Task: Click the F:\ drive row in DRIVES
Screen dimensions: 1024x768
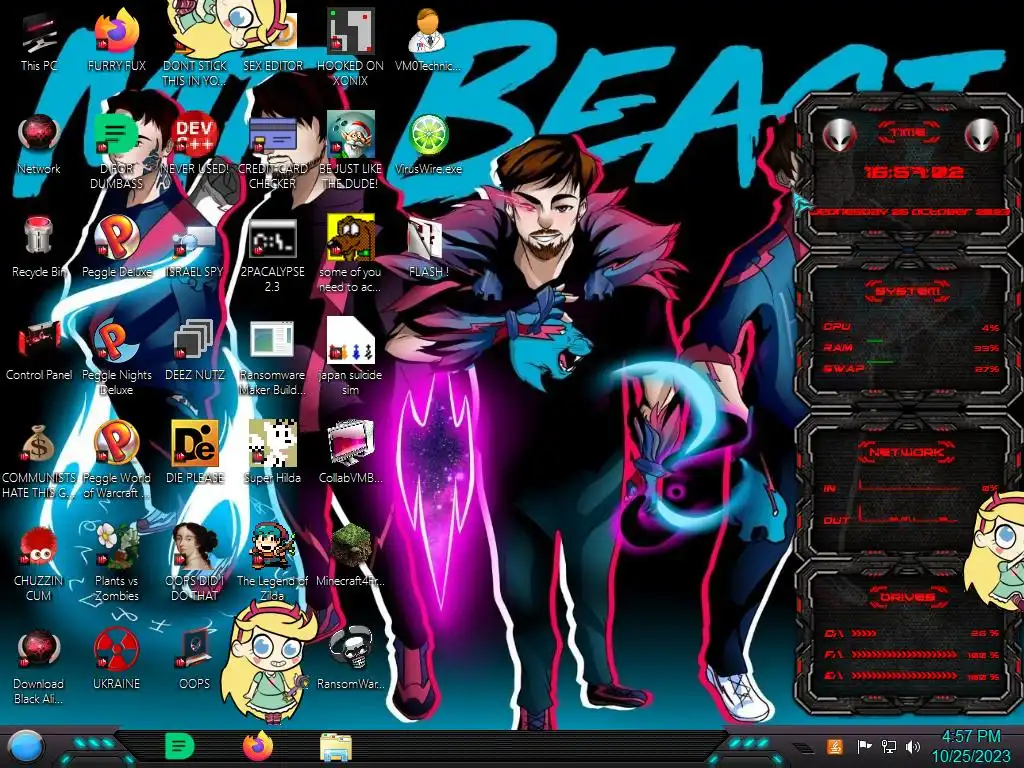Action: [x=911, y=654]
